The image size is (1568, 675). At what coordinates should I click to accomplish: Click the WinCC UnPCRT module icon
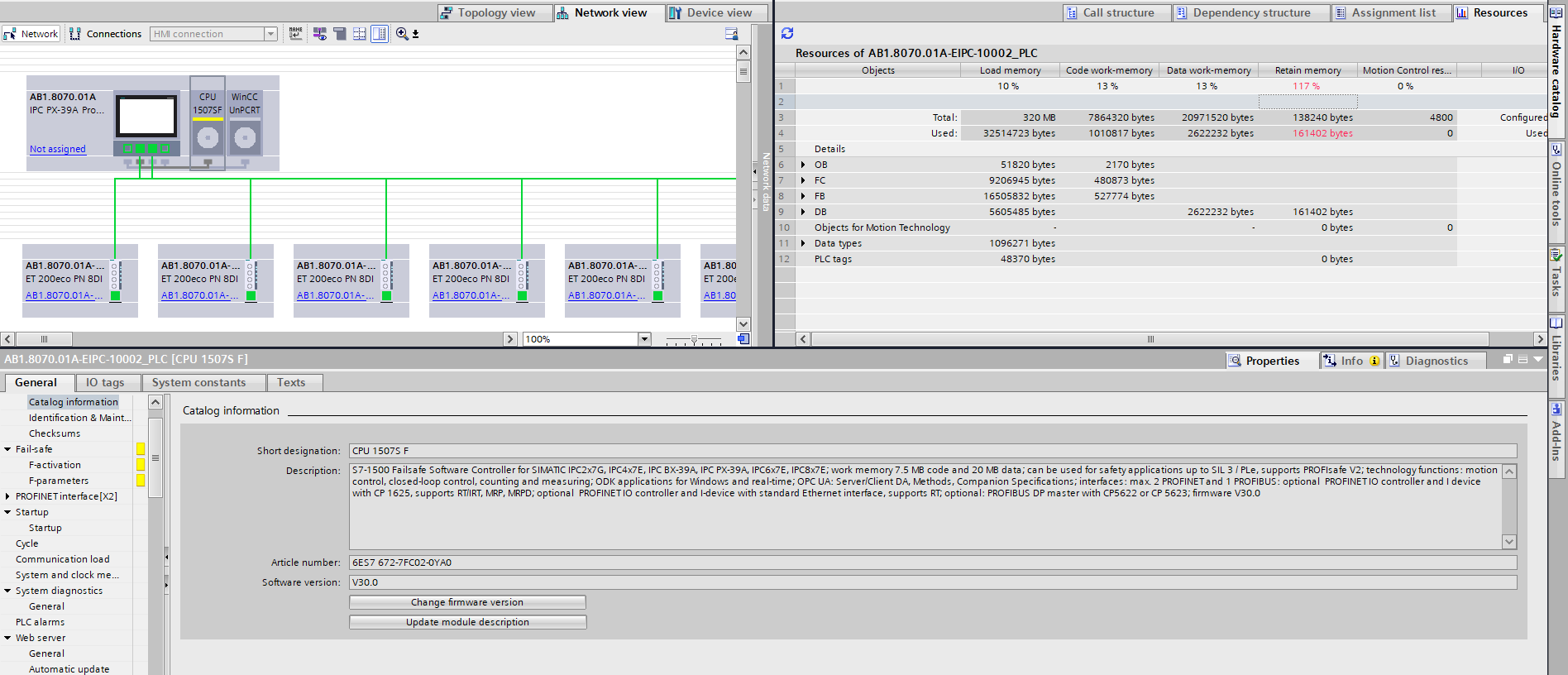pyautogui.click(x=245, y=123)
